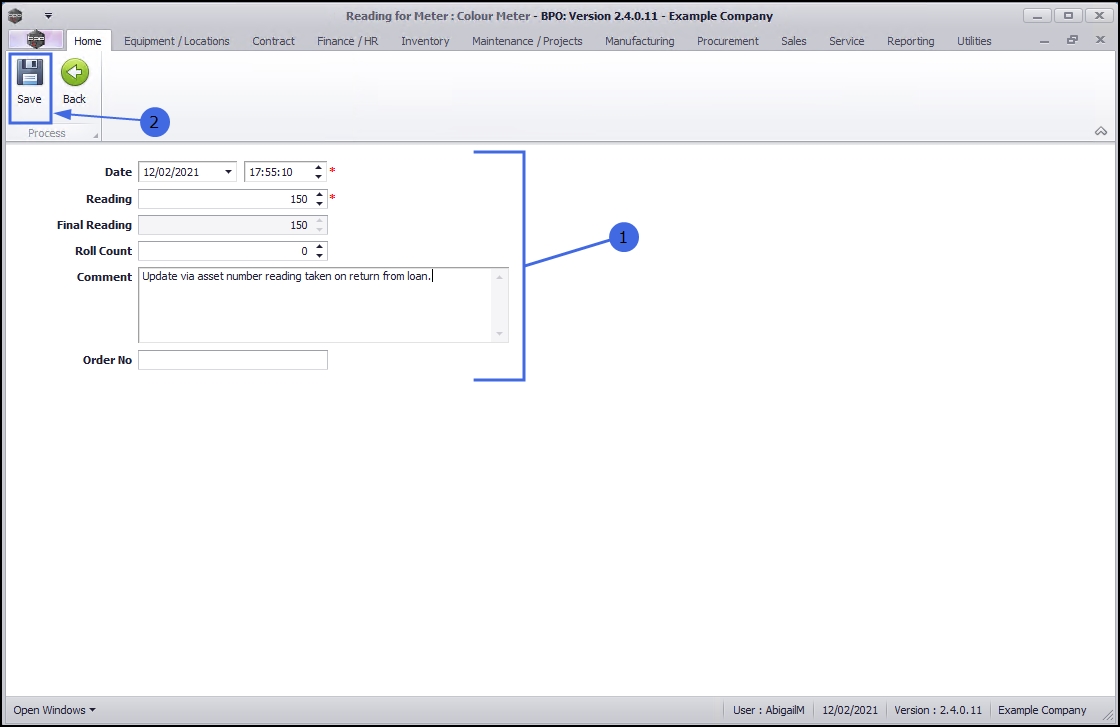Click the Order No field
This screenshot has width=1120, height=727.
233,360
